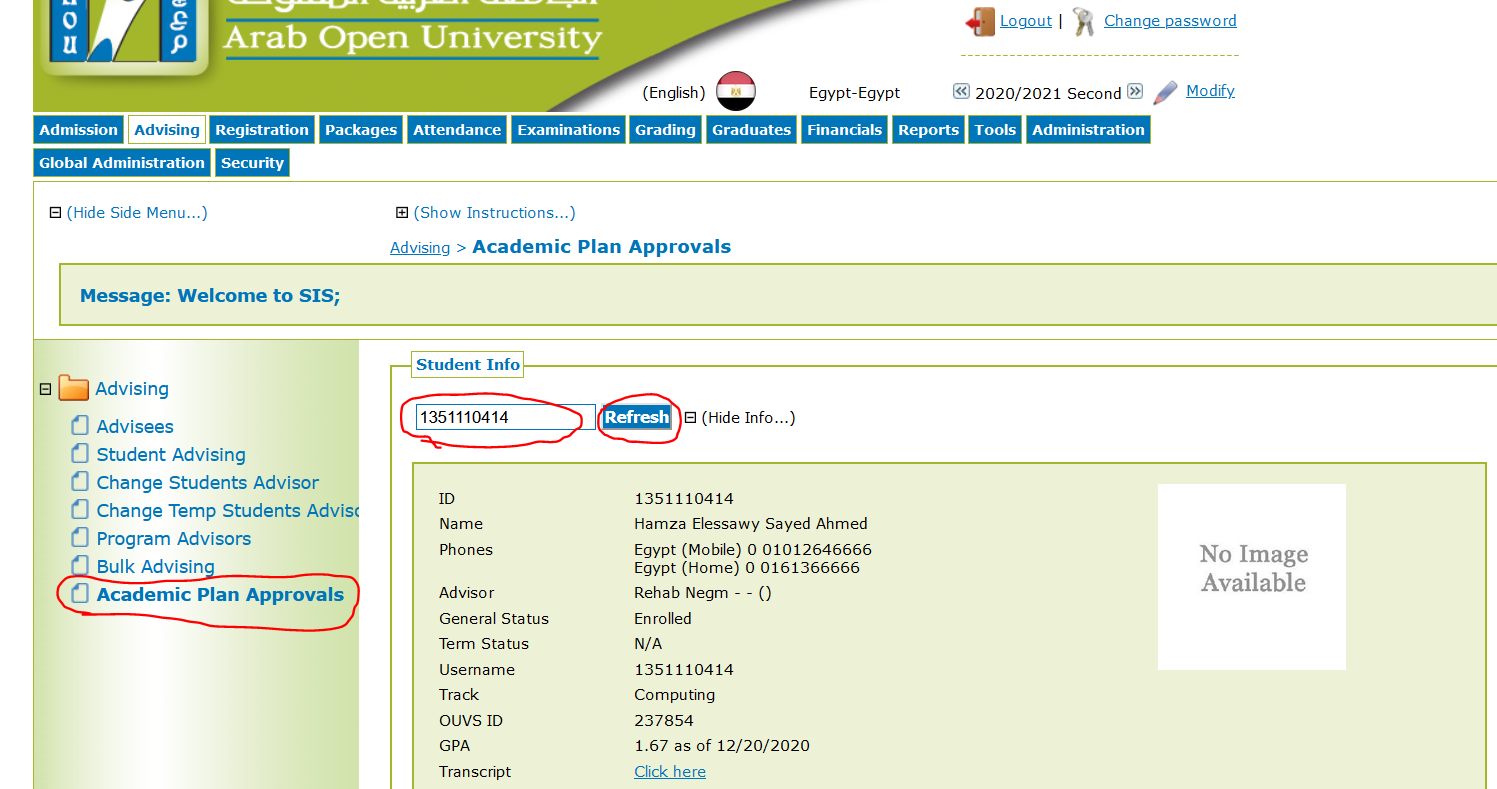Select Bulk Advising in the side menu
Viewport: 1497px width, 789px height.
point(156,567)
